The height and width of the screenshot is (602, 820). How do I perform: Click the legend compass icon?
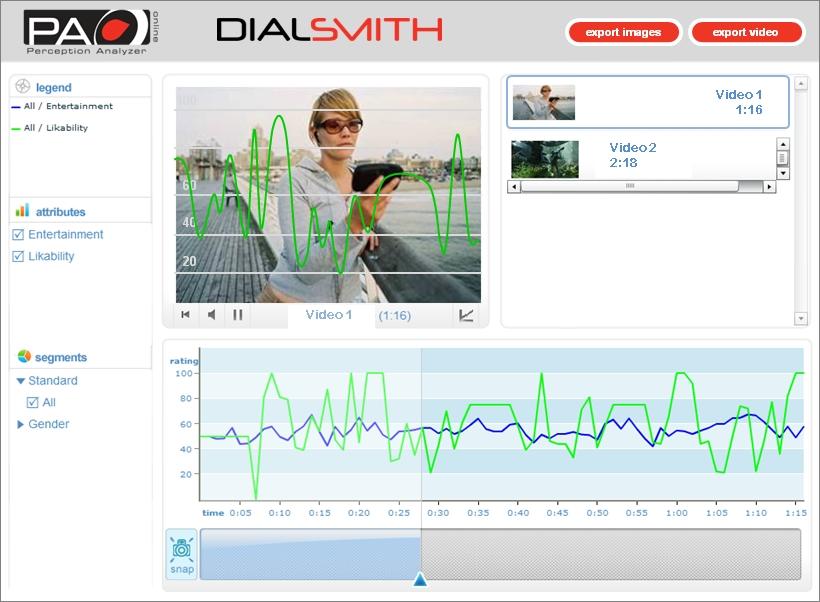[x=22, y=86]
